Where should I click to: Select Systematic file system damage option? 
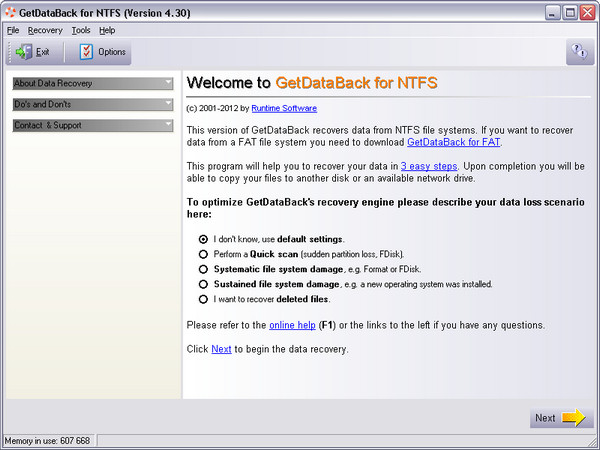click(x=204, y=269)
